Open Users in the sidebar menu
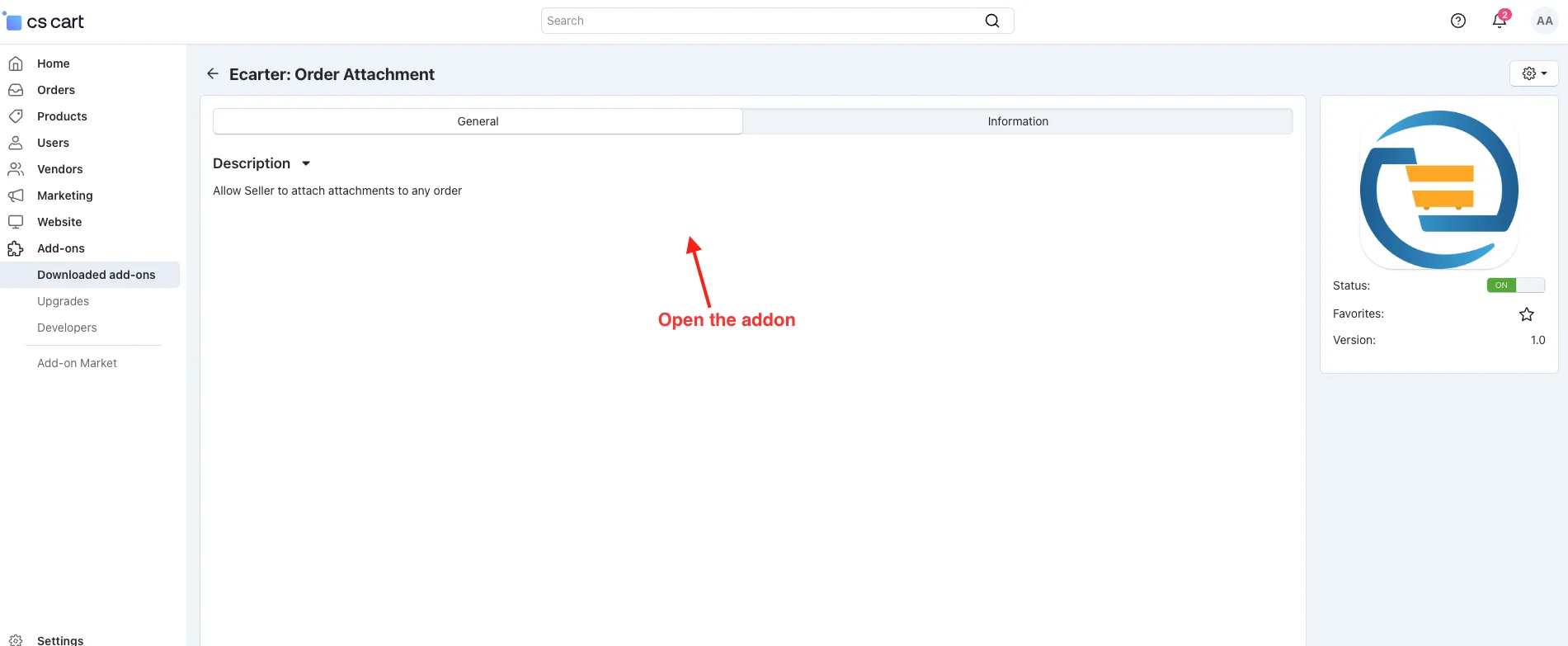This screenshot has width=1568, height=646. point(53,143)
